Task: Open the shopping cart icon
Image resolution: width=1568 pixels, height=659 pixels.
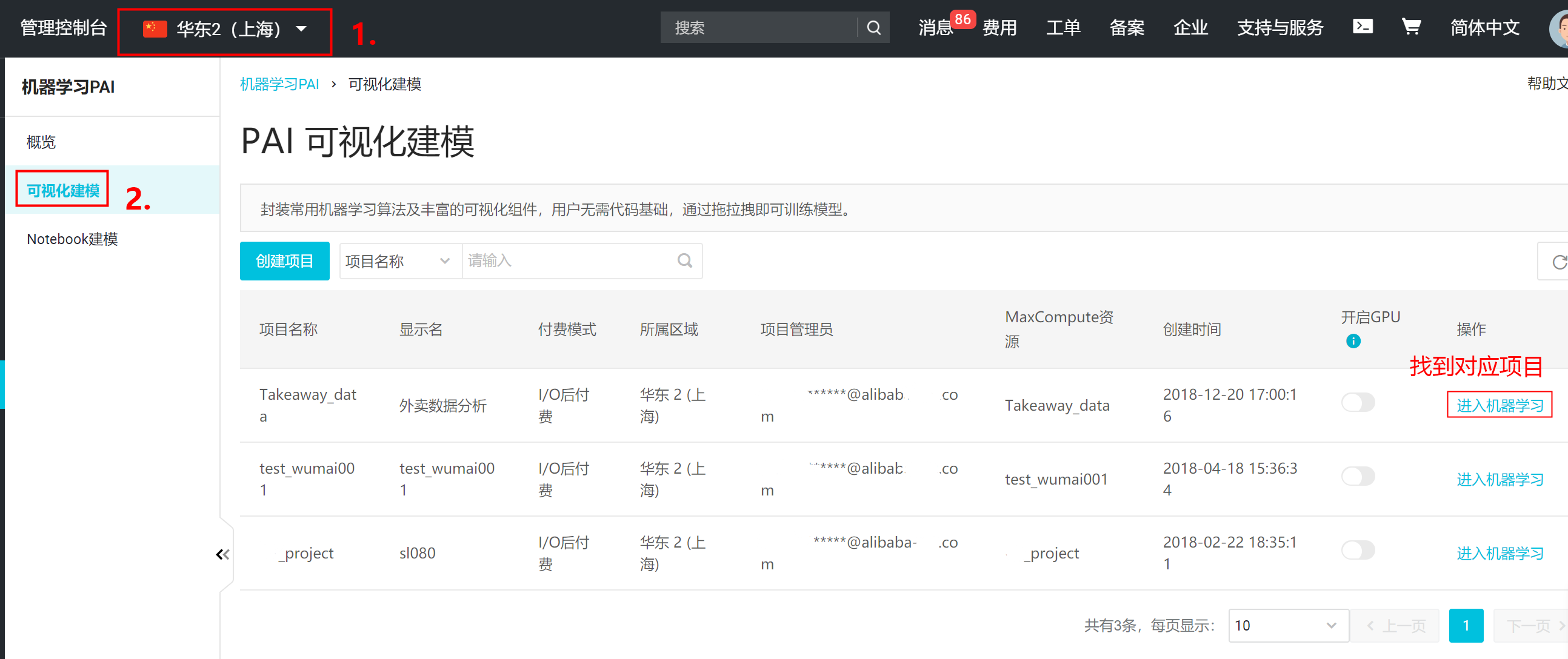Action: coord(1411,26)
